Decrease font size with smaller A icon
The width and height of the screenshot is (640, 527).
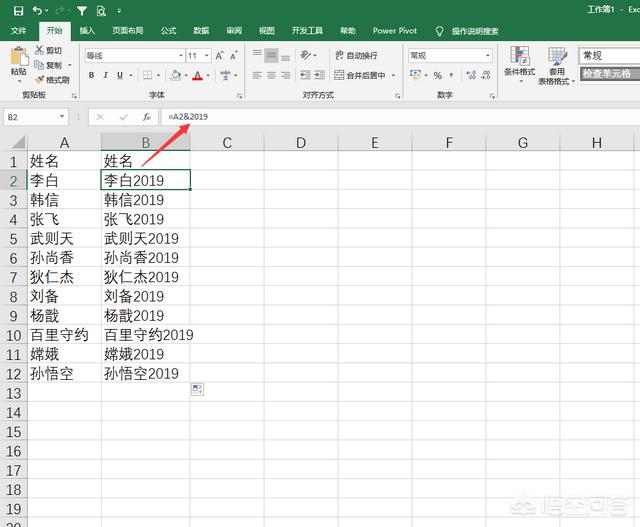tap(233, 56)
